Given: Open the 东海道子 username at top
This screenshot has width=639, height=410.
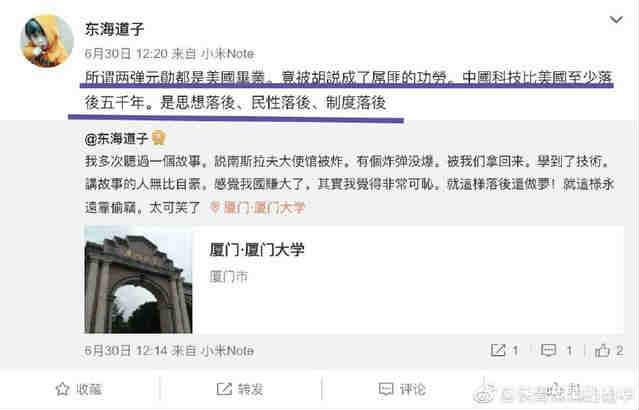Looking at the screenshot, I should (x=115, y=29).
